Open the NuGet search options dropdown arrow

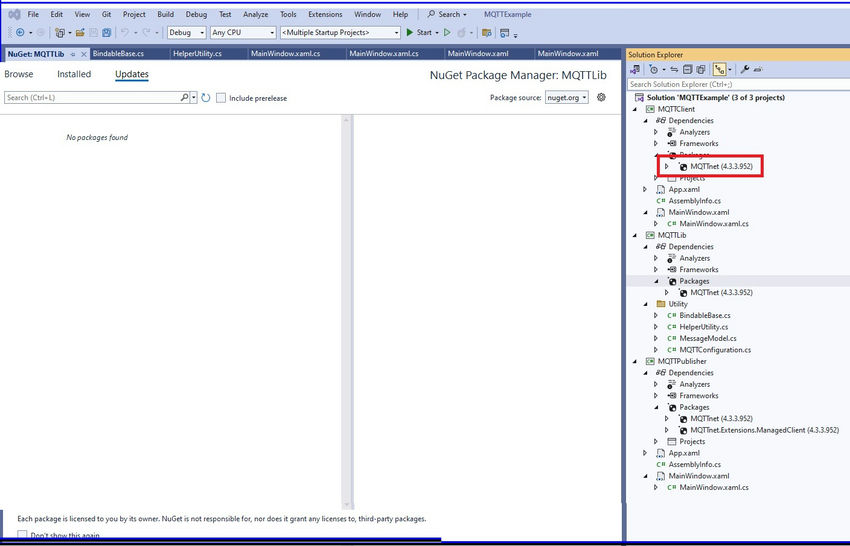(x=194, y=98)
